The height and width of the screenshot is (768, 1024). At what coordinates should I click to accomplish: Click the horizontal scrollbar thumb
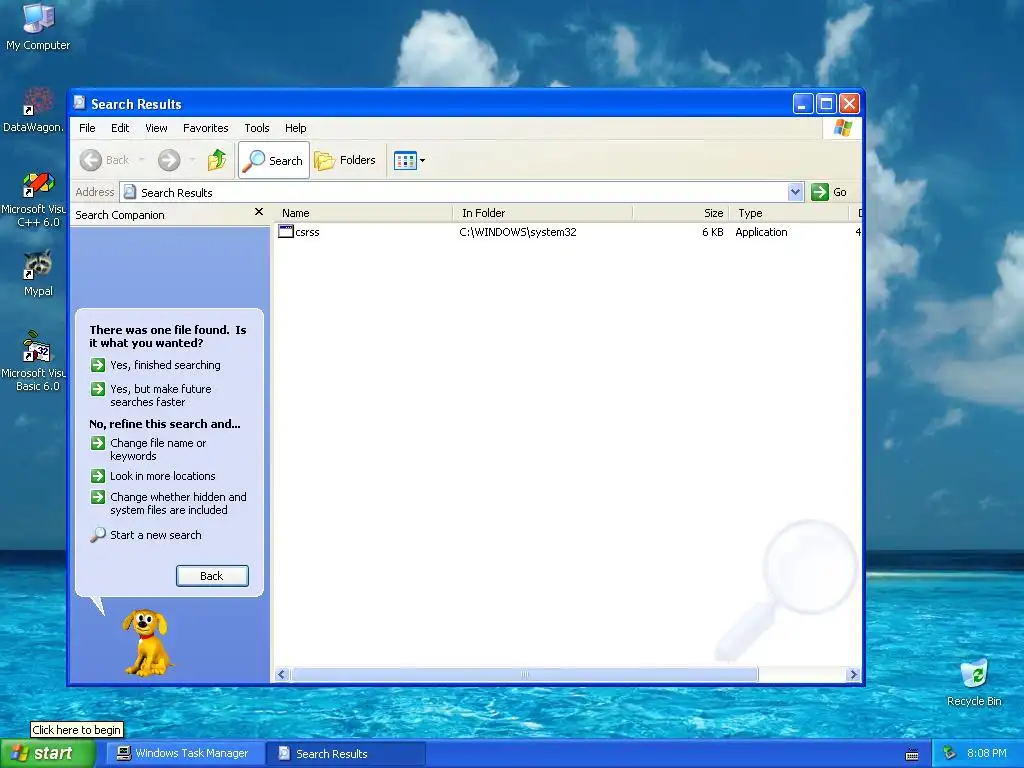click(x=524, y=675)
